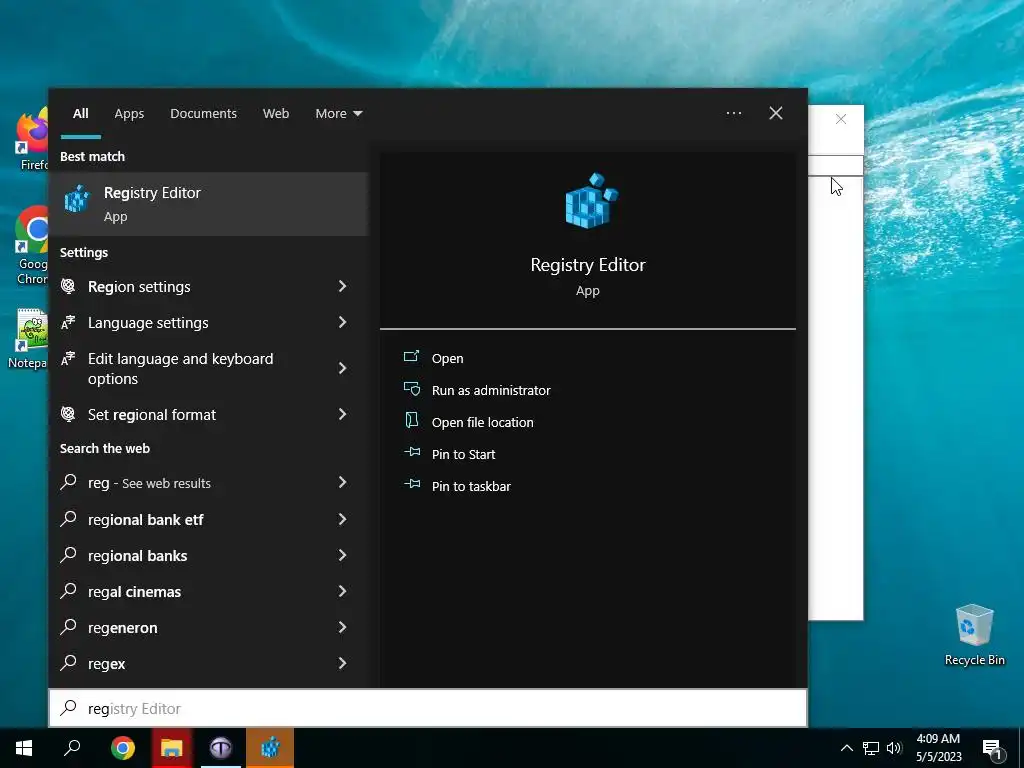Click the Open action icon
Screen dimensions: 1024x768
click(x=411, y=356)
